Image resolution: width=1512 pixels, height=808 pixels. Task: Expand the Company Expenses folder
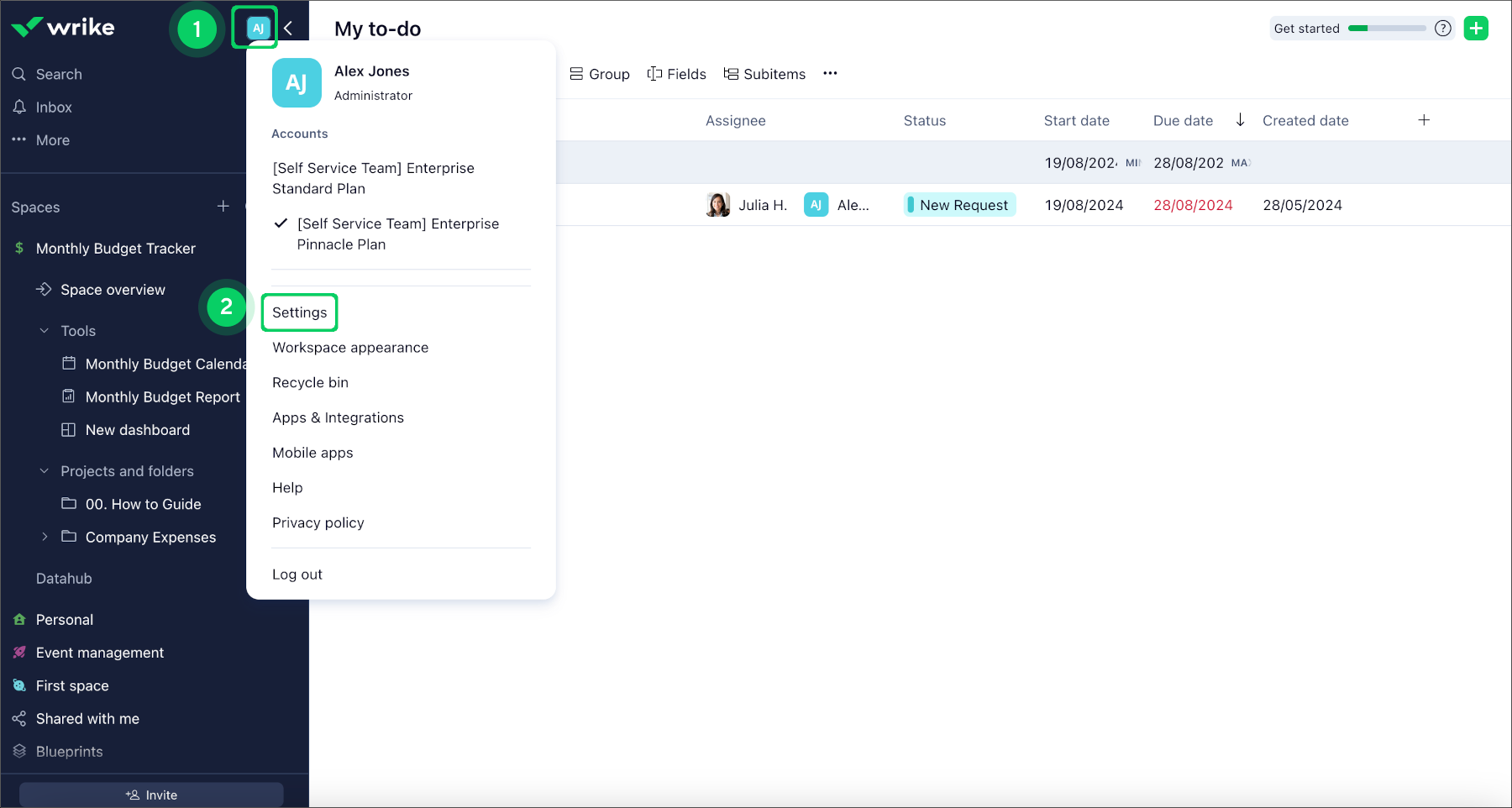[45, 537]
